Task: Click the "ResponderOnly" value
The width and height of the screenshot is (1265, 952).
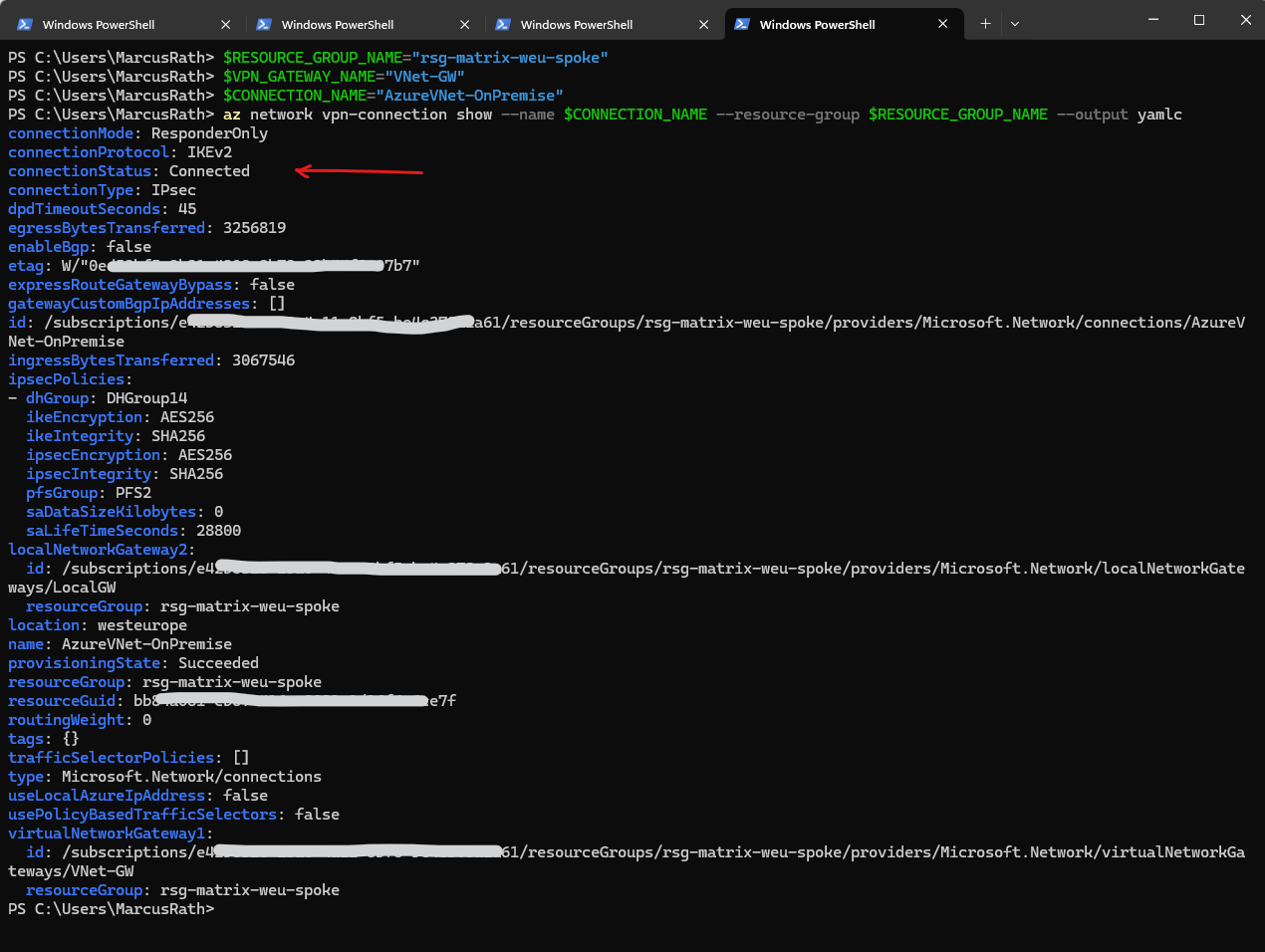Action: [x=209, y=133]
